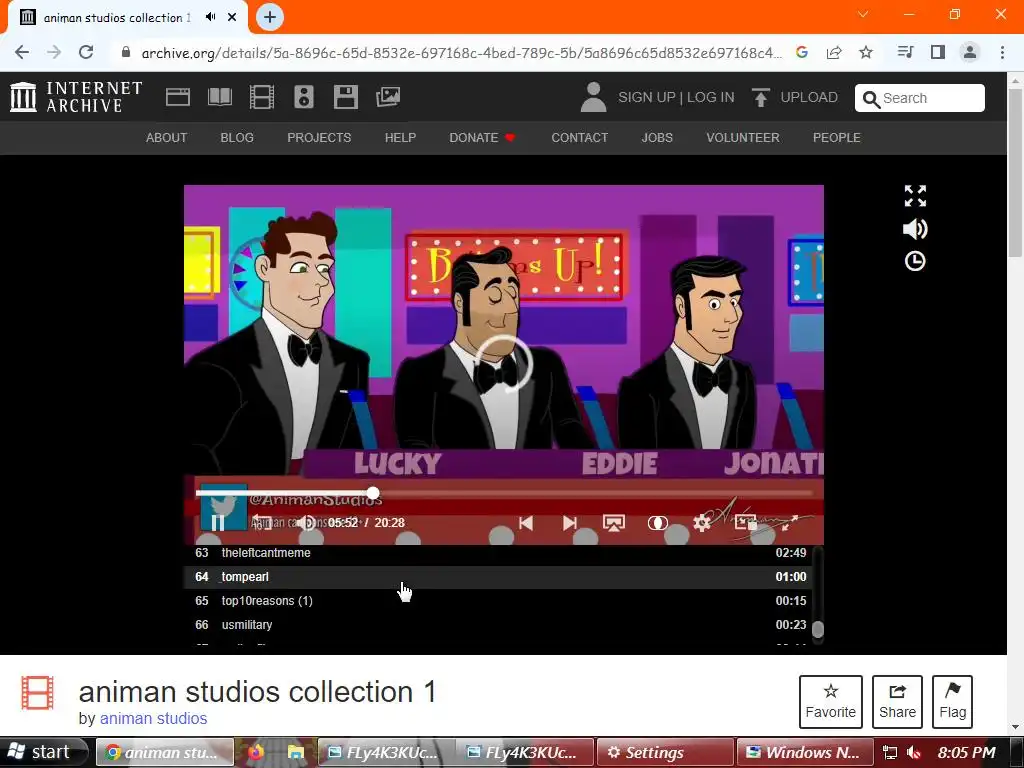Open the Images icon

(388, 97)
